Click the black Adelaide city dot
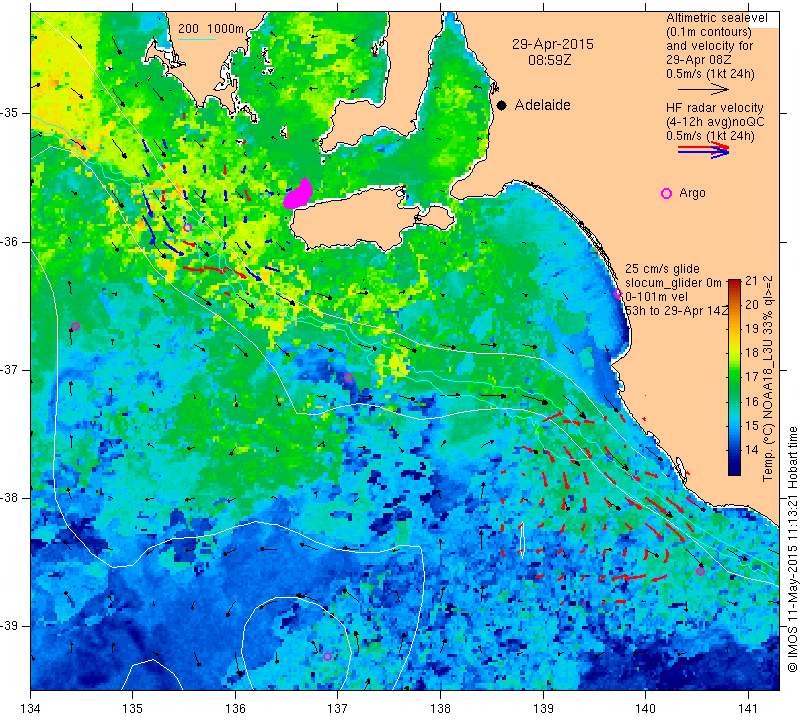The width and height of the screenshot is (800, 720). coord(502,106)
